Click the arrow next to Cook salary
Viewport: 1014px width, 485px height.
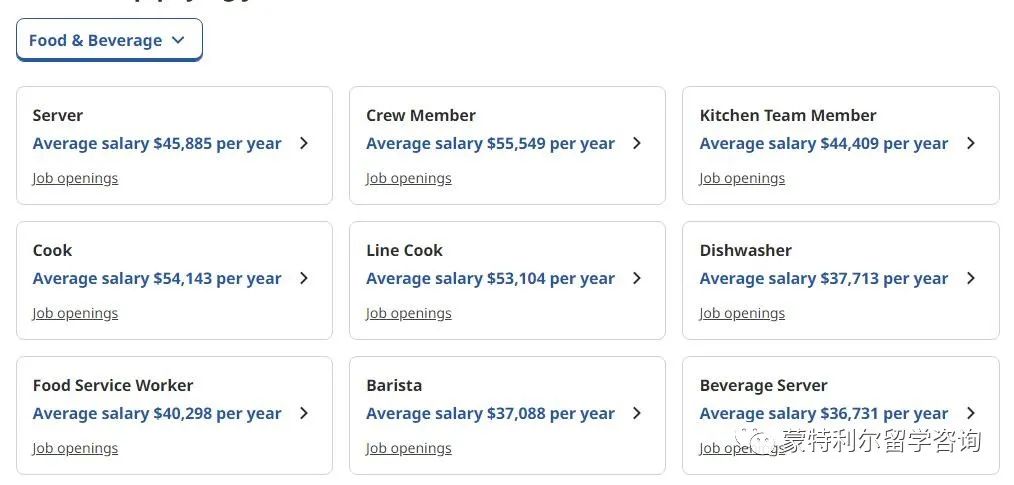304,279
